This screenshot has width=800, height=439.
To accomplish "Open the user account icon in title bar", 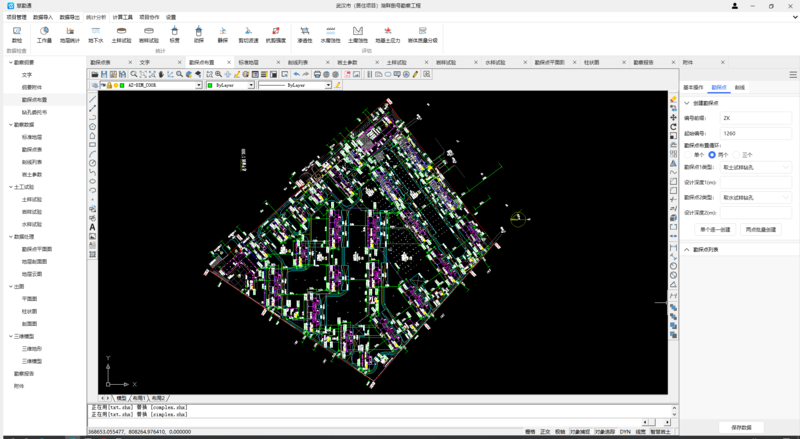I will (x=735, y=6).
